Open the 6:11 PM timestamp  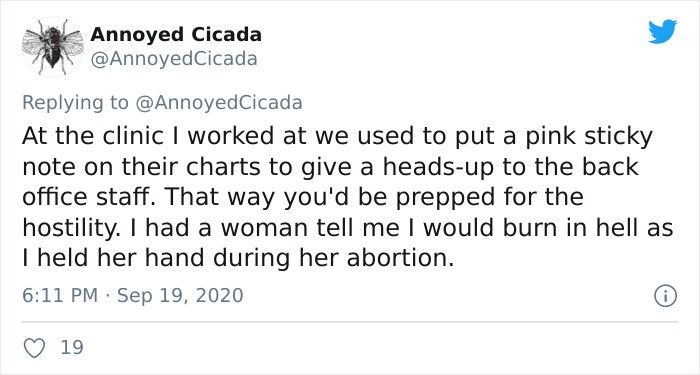tap(60, 296)
